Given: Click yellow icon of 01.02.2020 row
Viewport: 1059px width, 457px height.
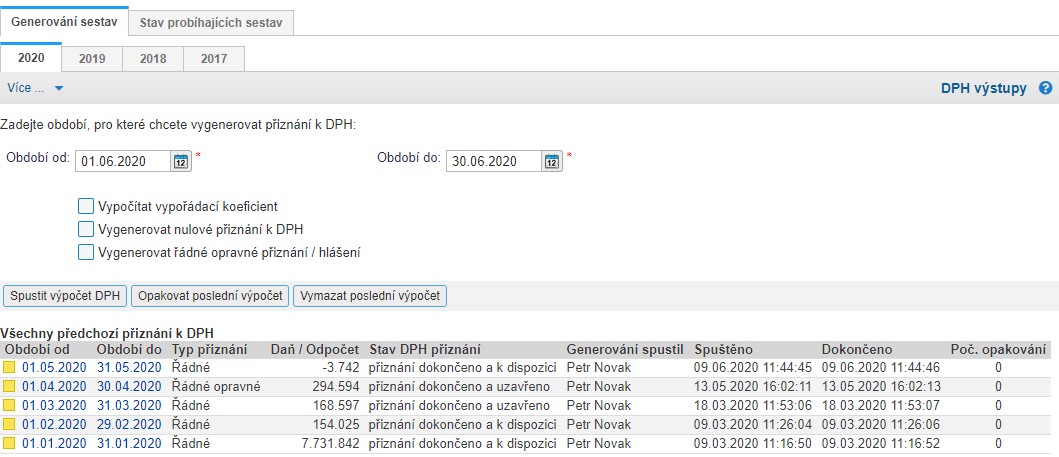Looking at the screenshot, I should pos(9,424).
